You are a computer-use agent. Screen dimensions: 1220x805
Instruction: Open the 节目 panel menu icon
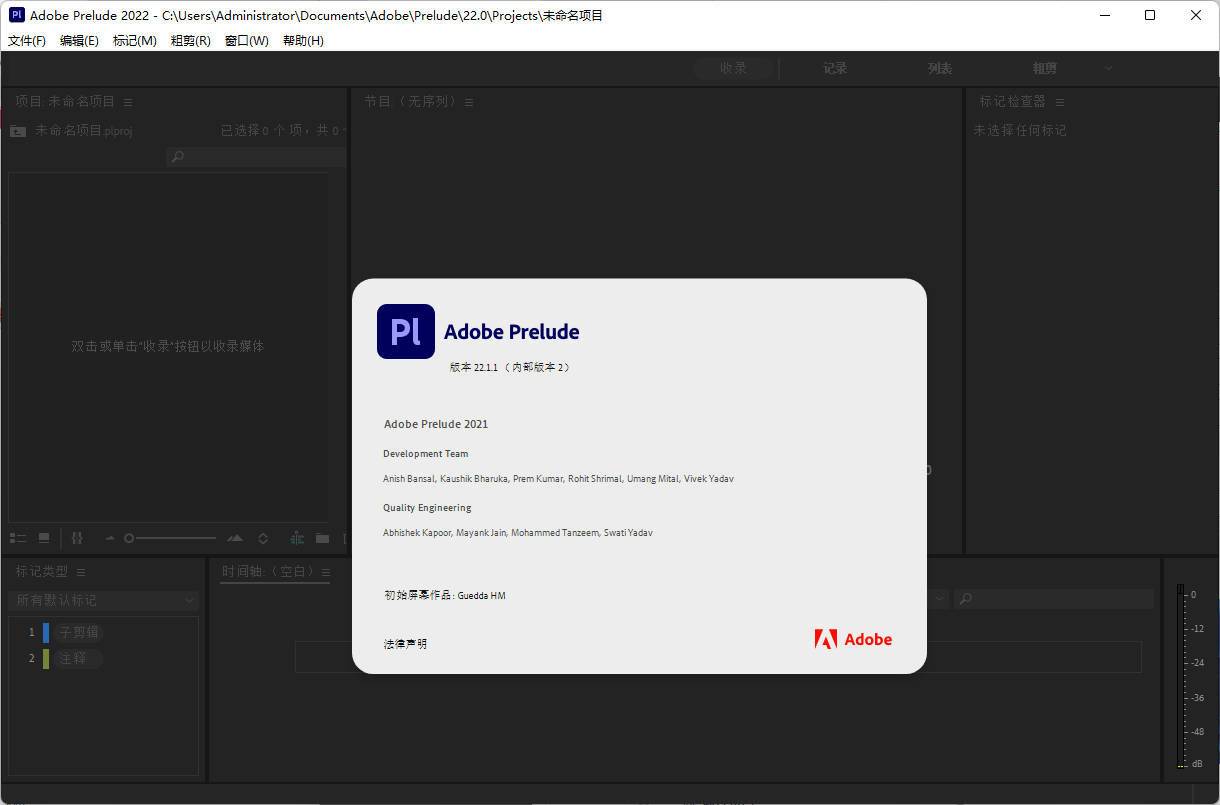pos(469,102)
